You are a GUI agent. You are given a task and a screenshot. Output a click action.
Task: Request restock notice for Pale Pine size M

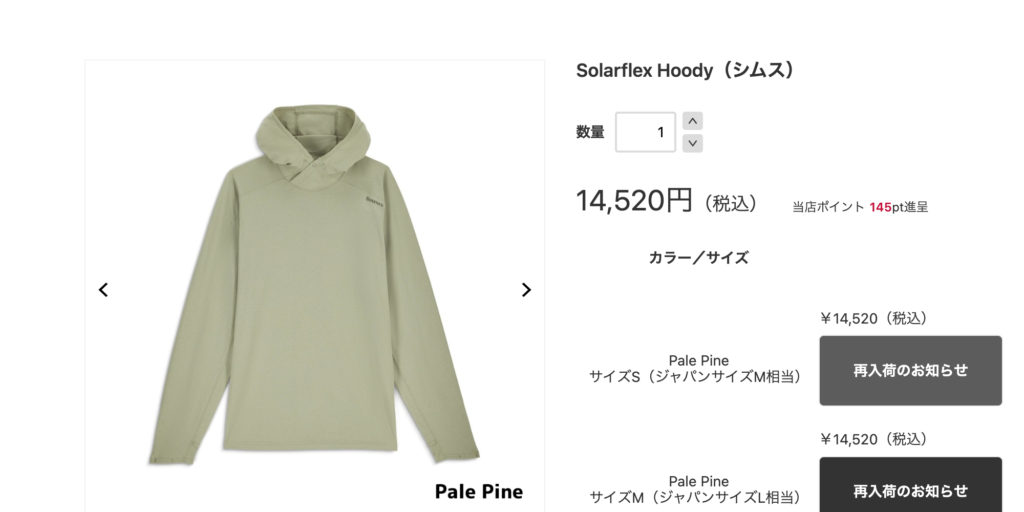(x=910, y=485)
